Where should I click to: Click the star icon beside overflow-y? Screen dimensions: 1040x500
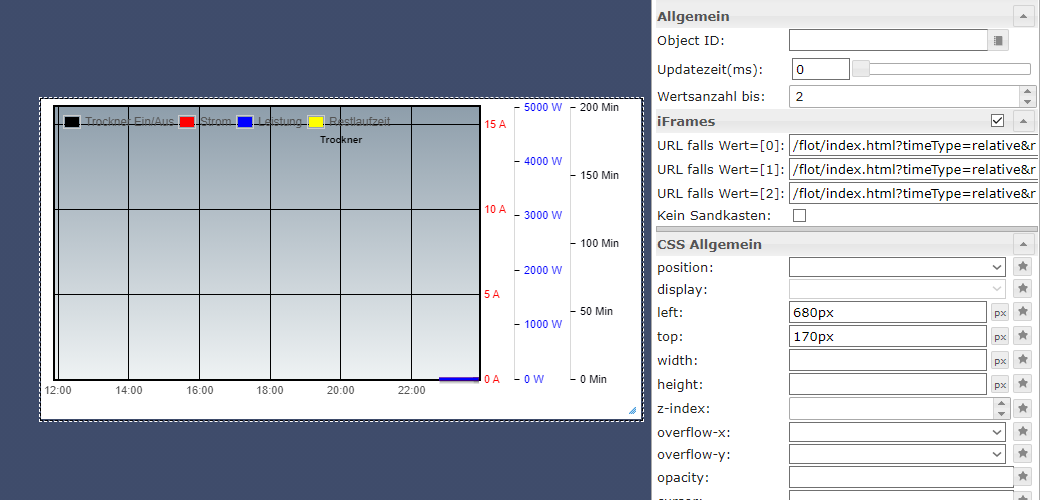[x=1023, y=454]
